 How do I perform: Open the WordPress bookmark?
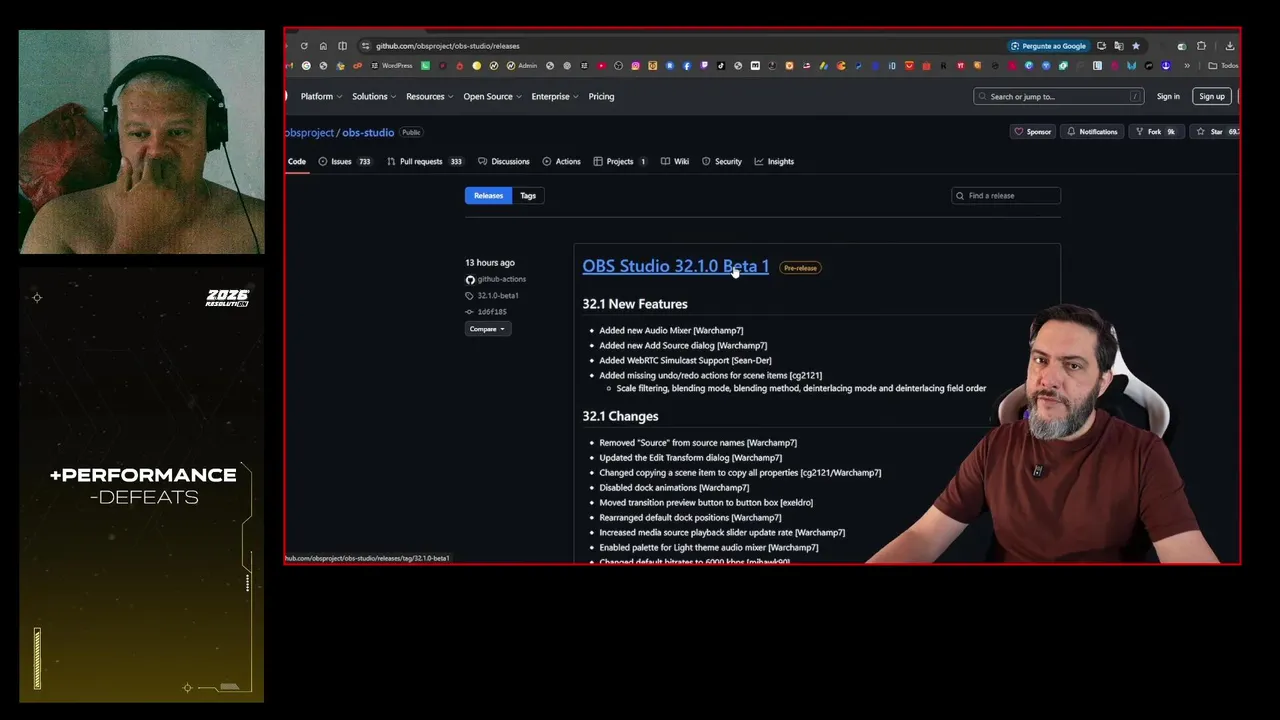(391, 66)
